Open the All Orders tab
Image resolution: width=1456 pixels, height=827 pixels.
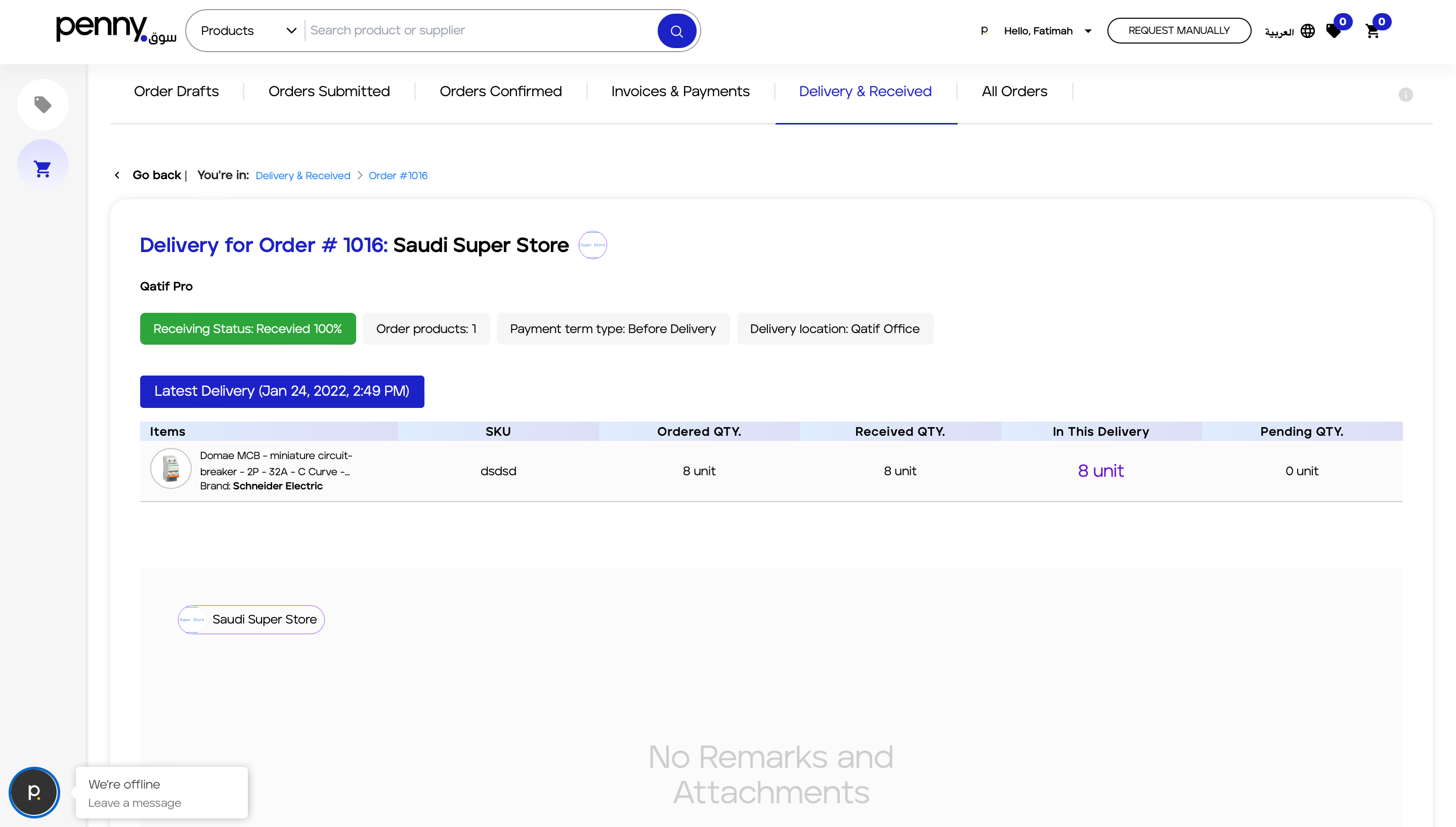[1014, 92]
